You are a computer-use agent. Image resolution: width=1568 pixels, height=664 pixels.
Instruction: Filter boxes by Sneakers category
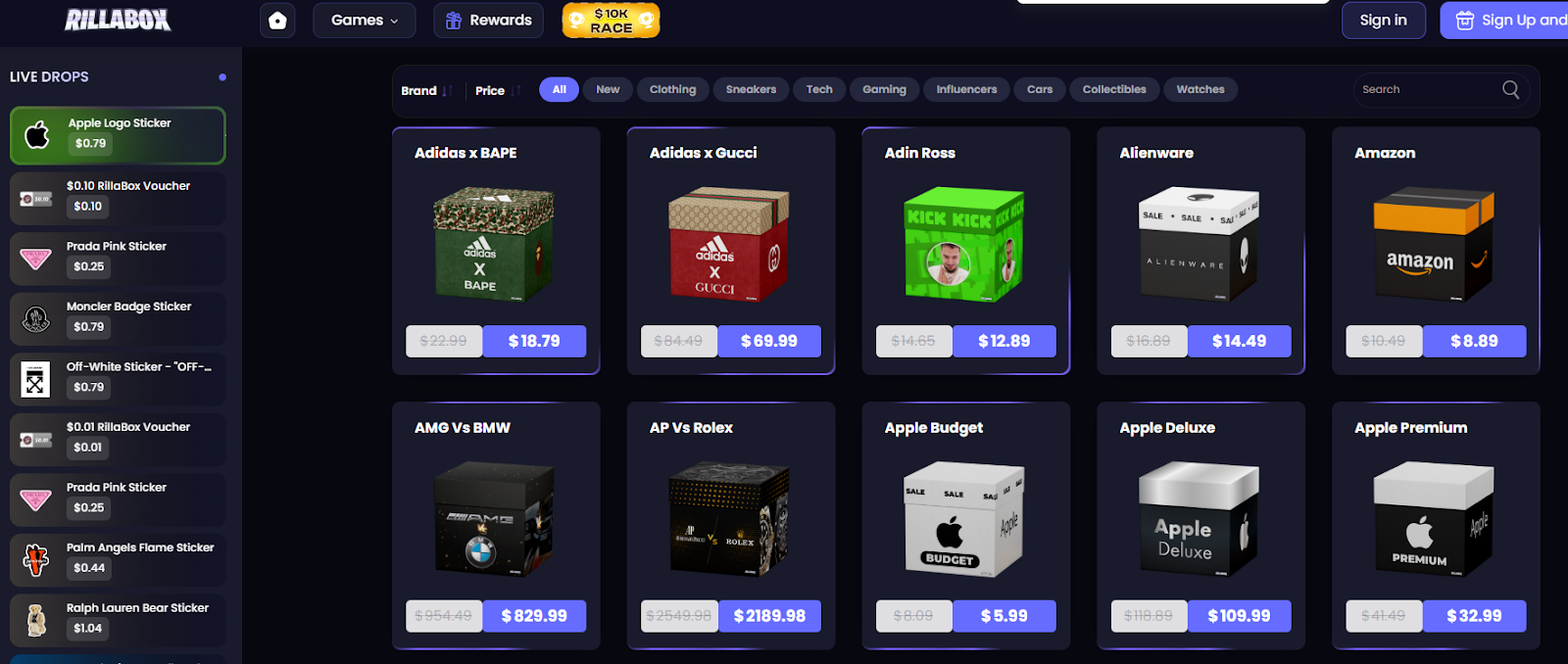(751, 89)
